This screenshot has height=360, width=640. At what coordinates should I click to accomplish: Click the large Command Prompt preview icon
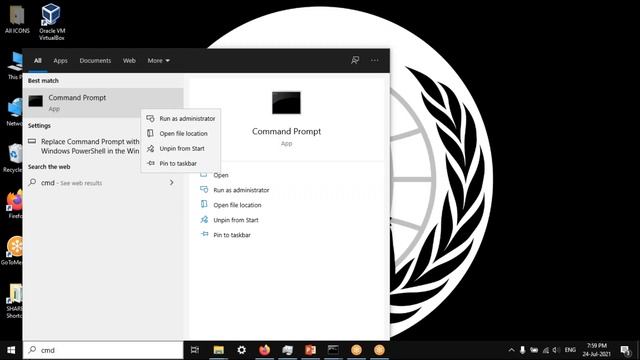tap(286, 102)
